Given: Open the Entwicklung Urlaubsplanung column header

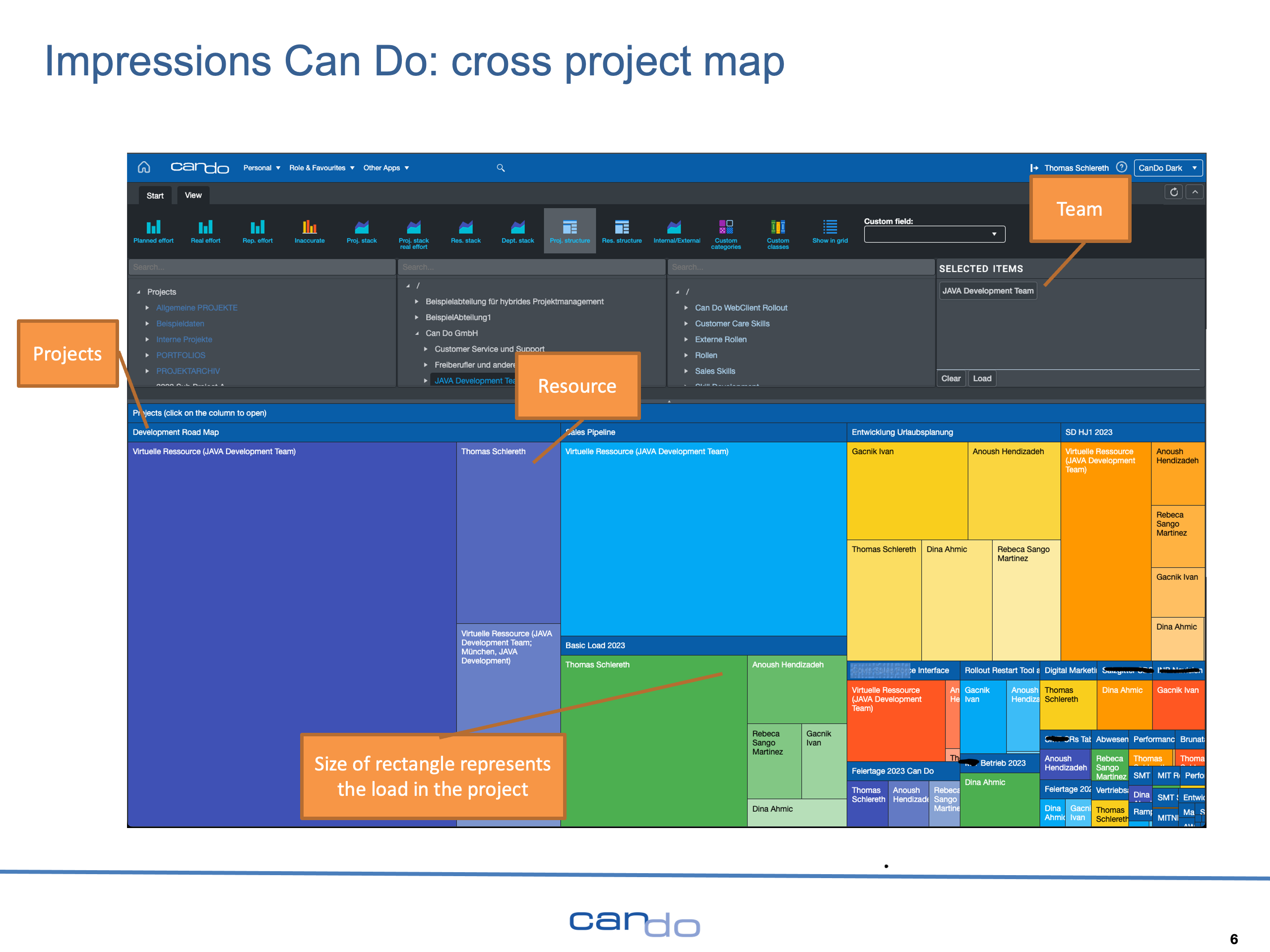Looking at the screenshot, I should [x=953, y=432].
